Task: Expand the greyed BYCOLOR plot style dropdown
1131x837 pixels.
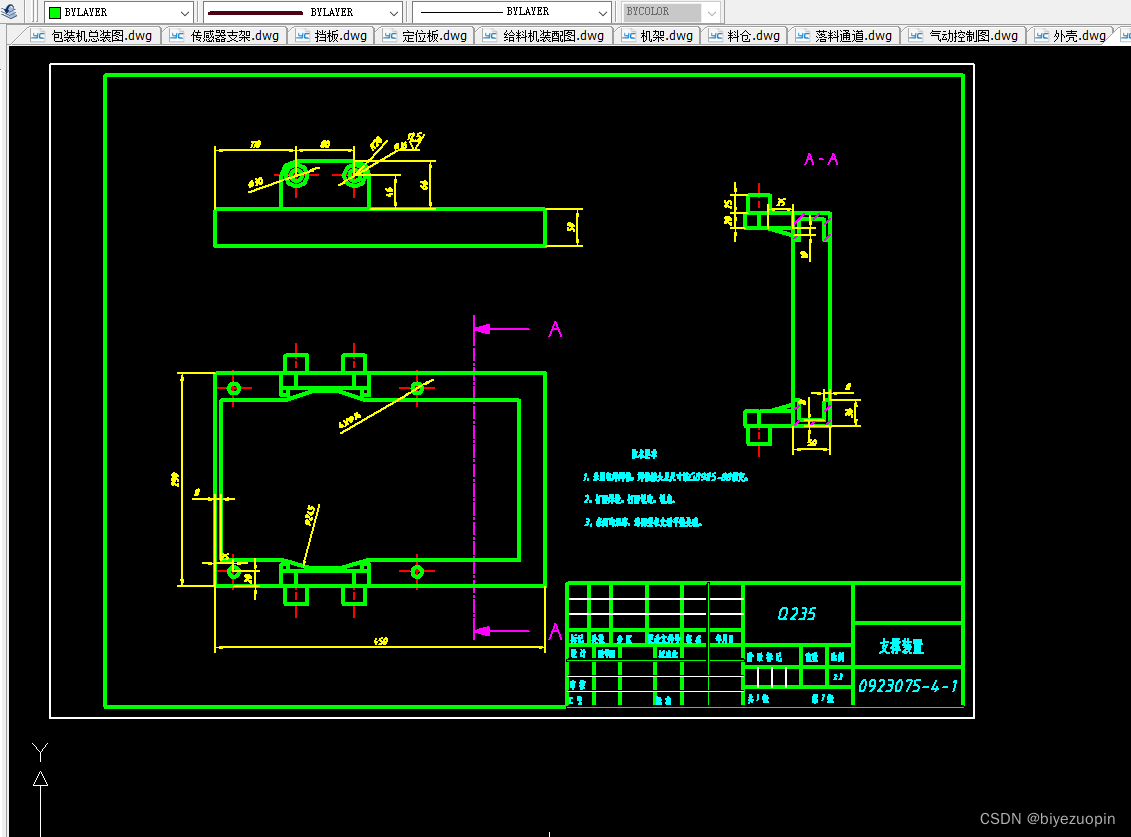Action: [711, 12]
